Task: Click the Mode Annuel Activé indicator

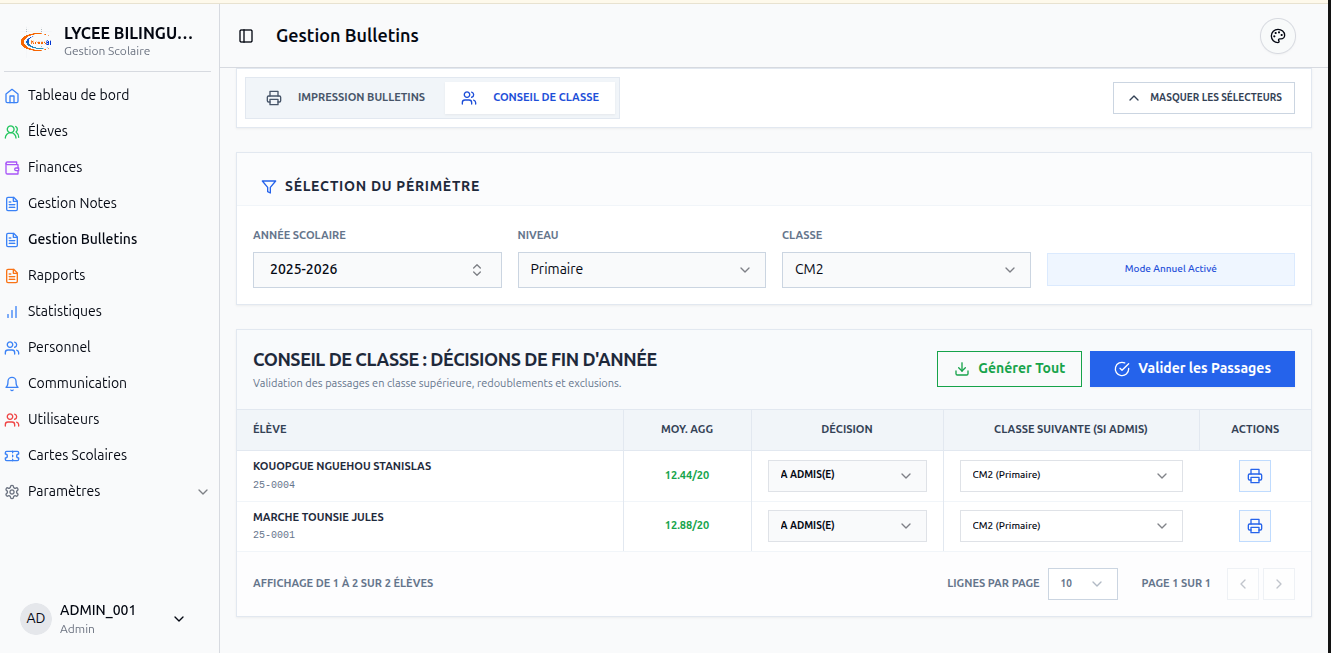Action: (1171, 270)
